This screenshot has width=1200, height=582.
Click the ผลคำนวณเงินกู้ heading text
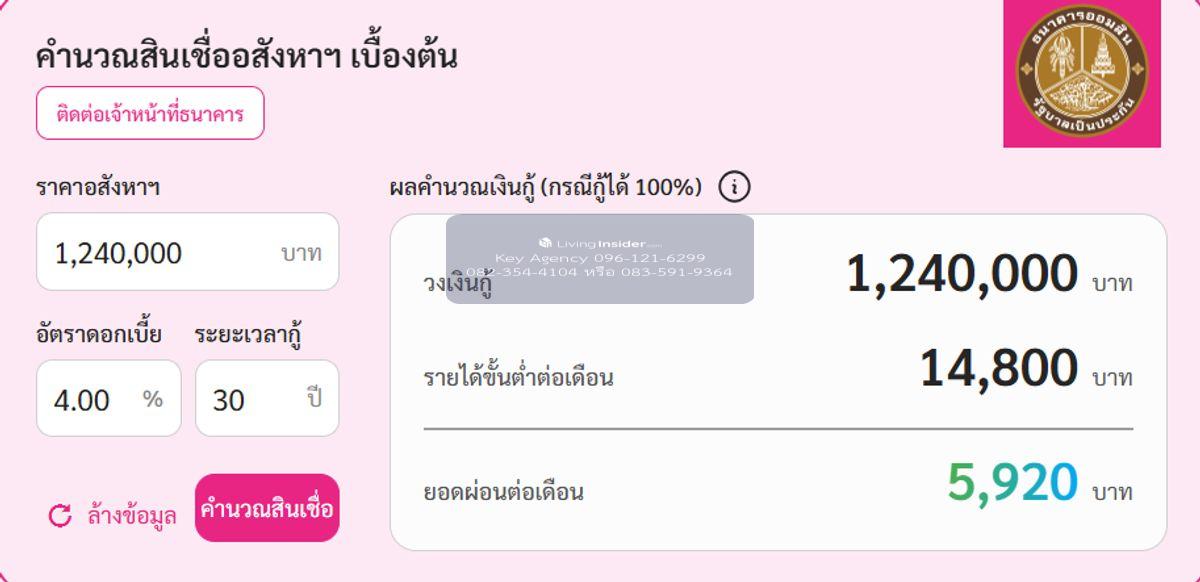(545, 187)
